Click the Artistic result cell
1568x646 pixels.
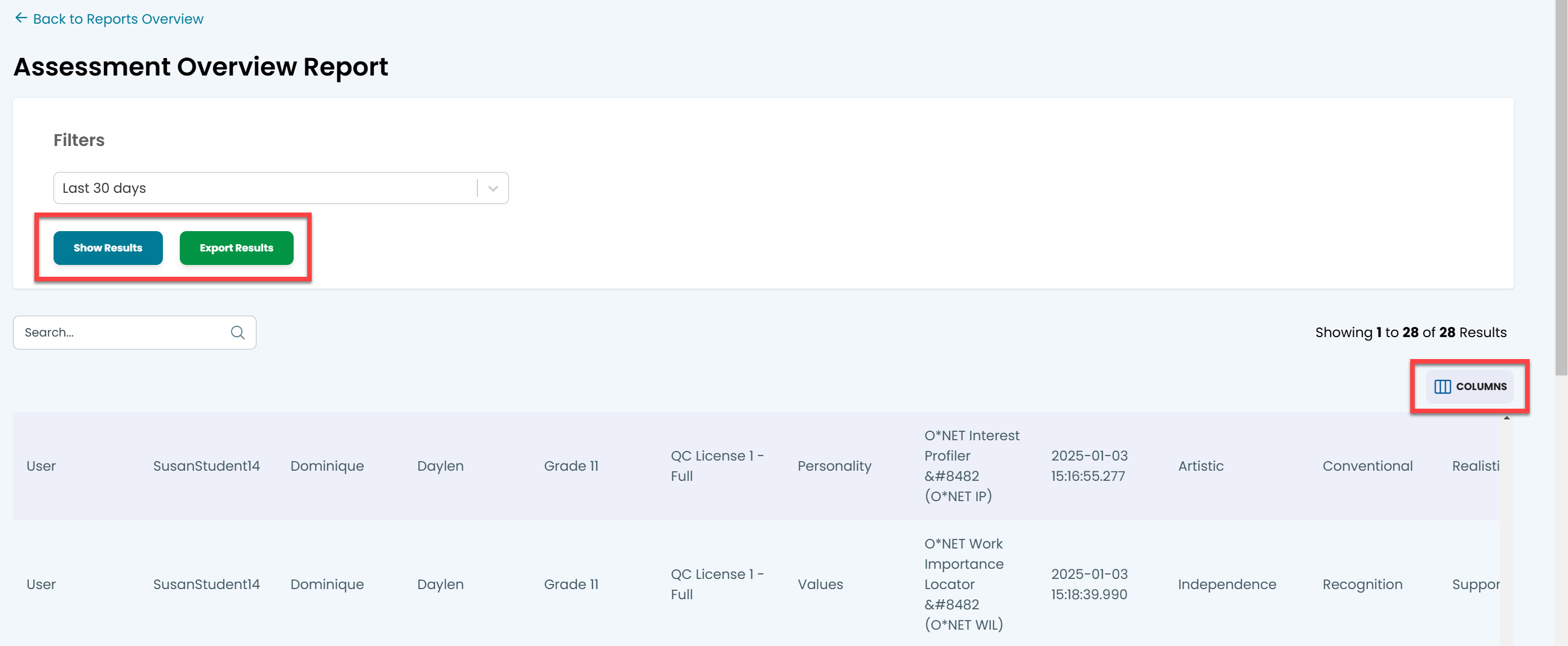click(x=1201, y=466)
